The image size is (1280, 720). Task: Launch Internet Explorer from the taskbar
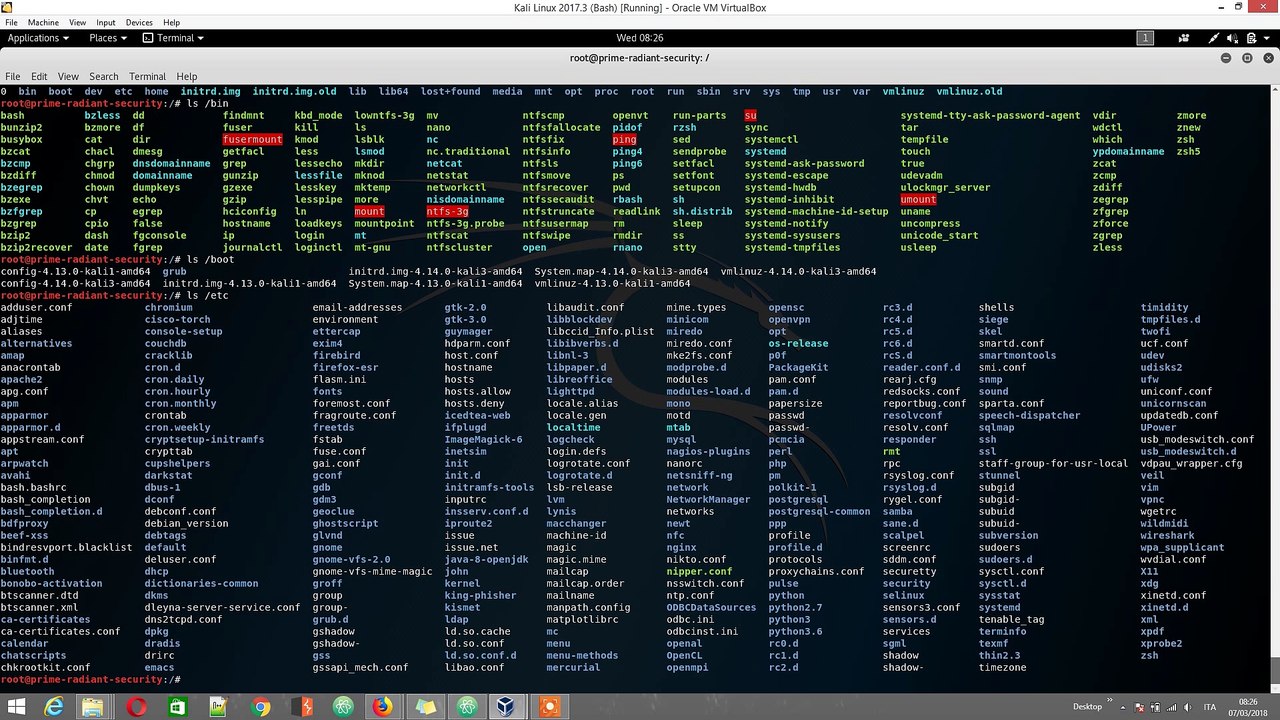point(53,707)
